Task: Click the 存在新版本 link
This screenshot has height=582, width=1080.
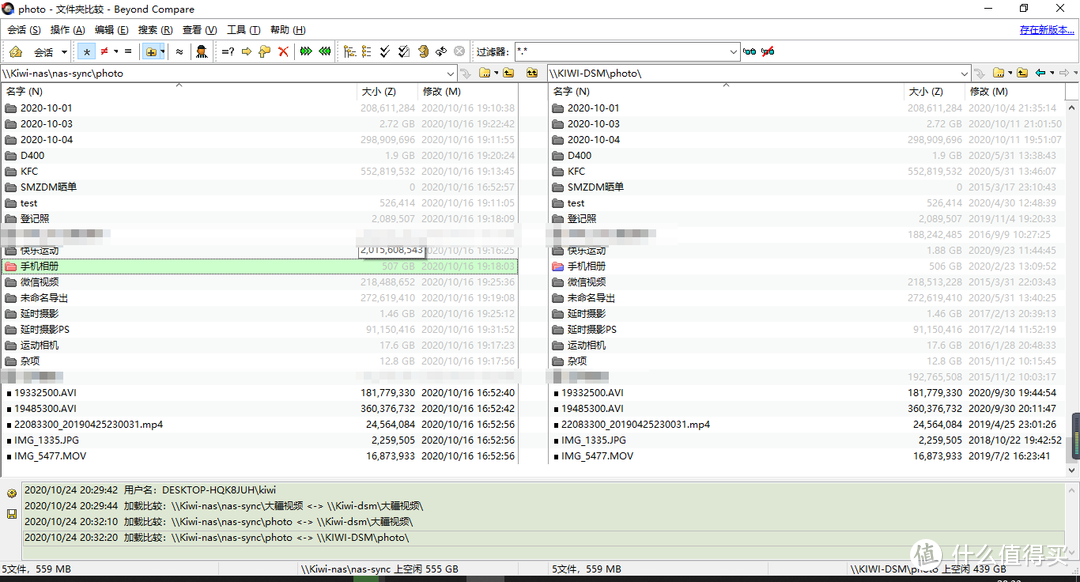Action: (x=1046, y=30)
